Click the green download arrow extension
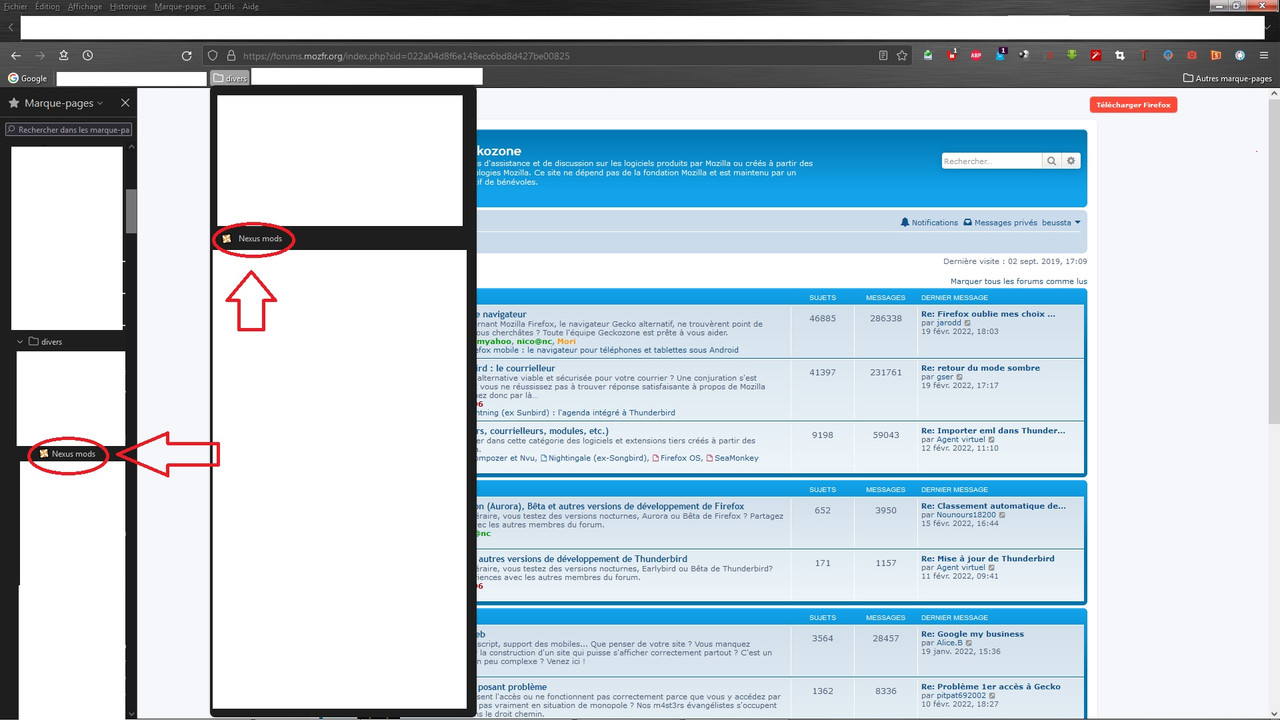Viewport: 1280px width, 720px height. point(1072,56)
